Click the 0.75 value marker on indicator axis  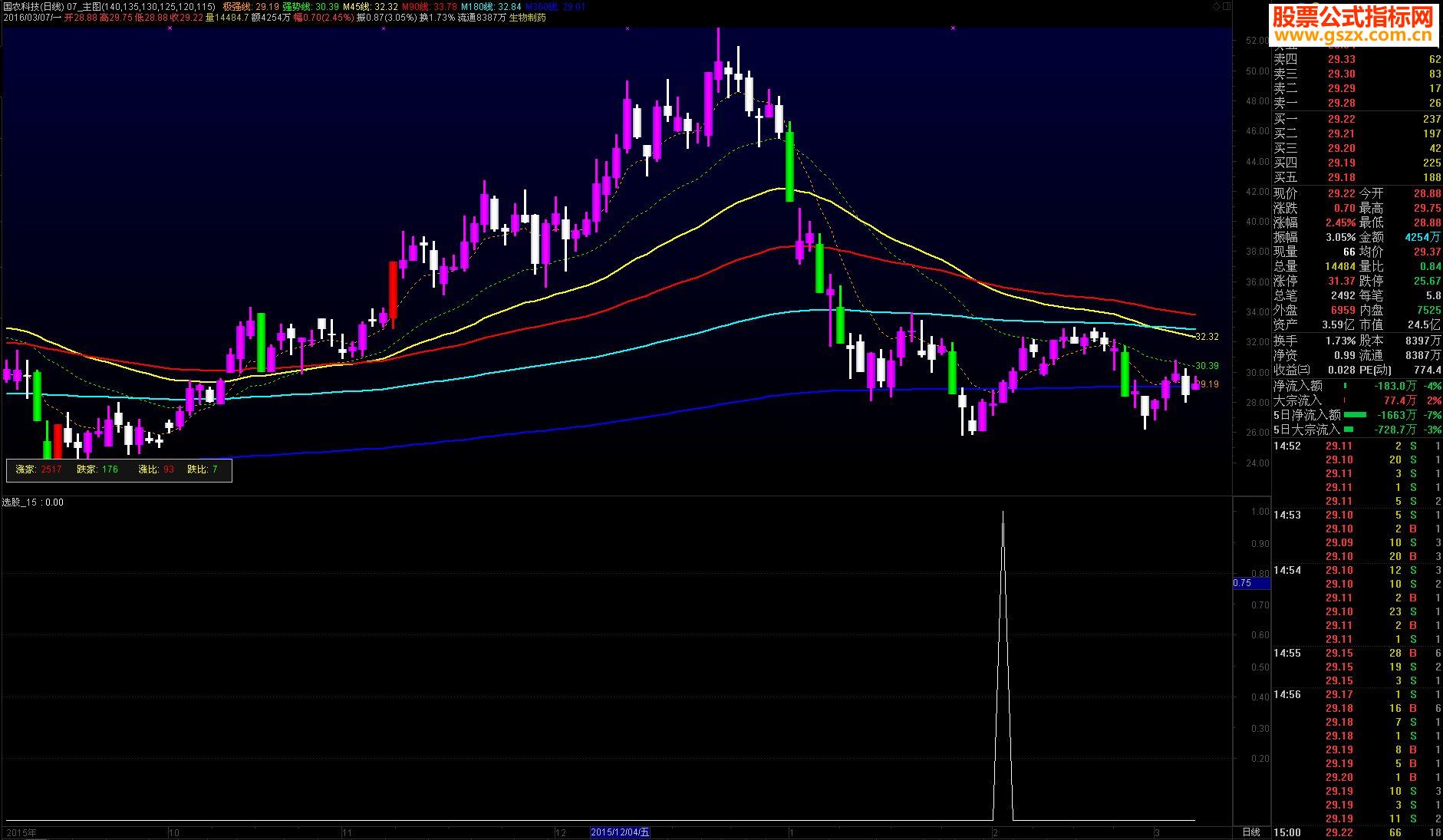[x=1251, y=583]
